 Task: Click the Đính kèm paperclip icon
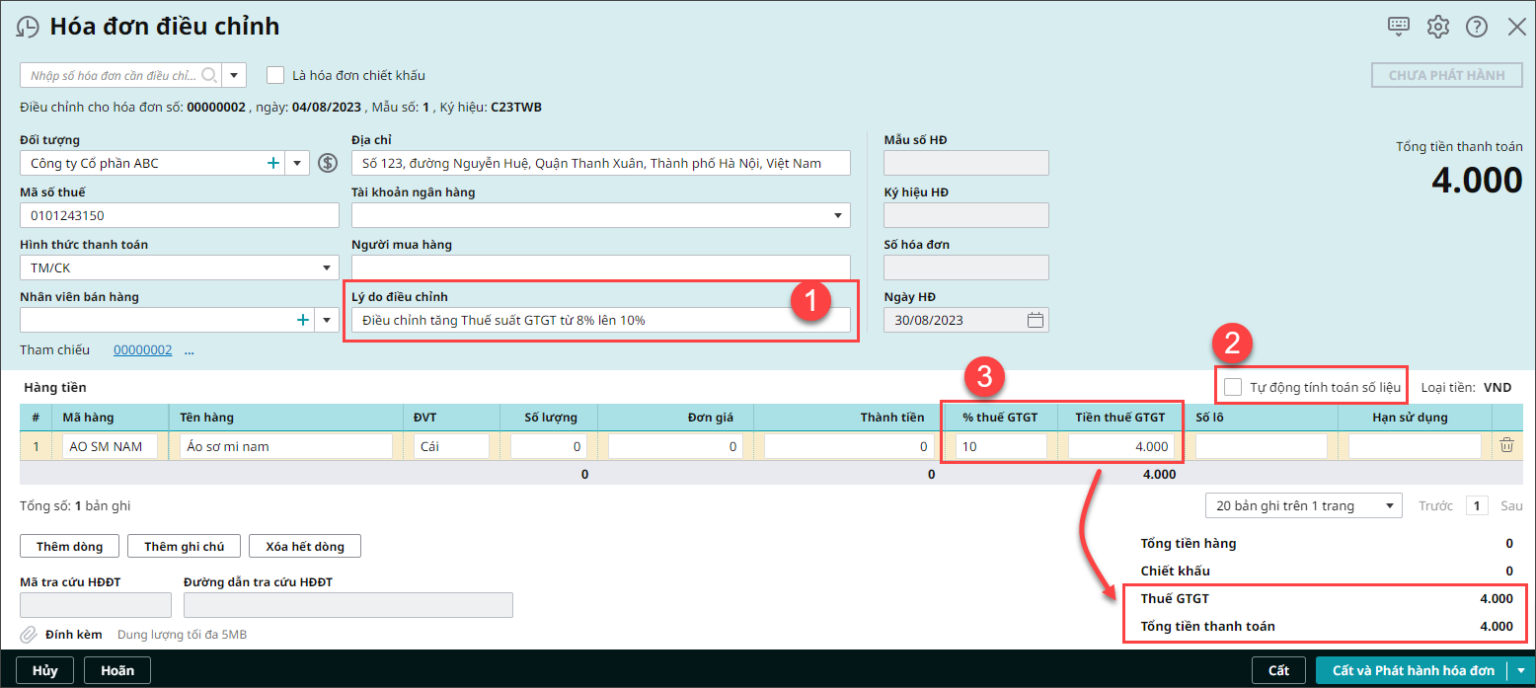[29, 634]
